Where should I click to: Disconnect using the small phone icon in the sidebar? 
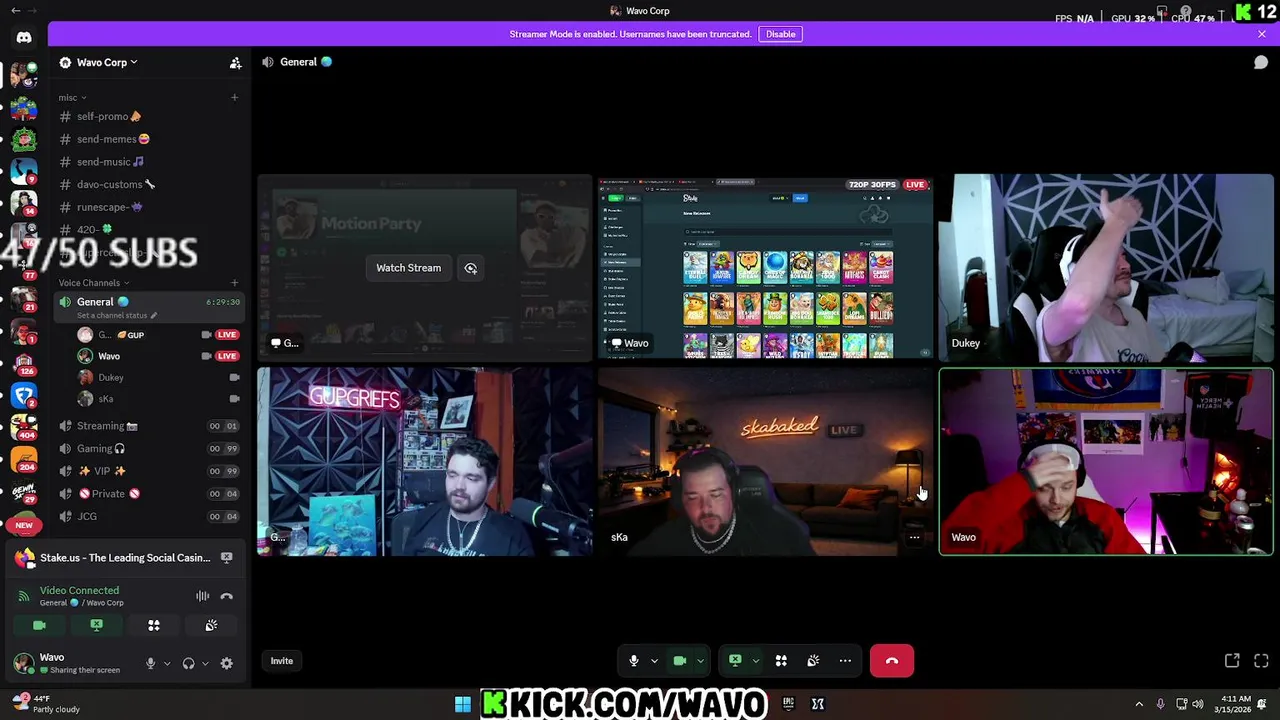click(x=227, y=596)
